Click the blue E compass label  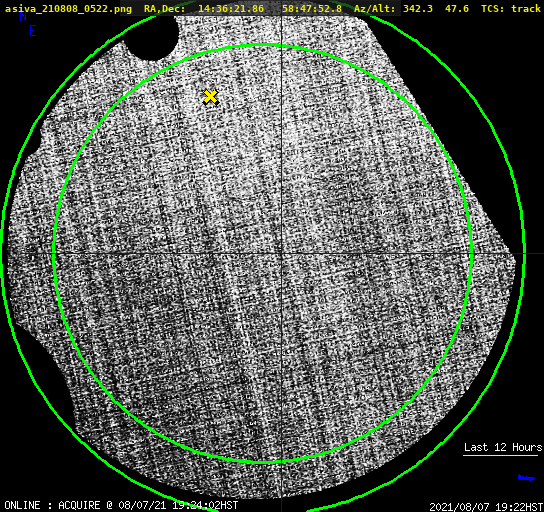click(x=33, y=31)
